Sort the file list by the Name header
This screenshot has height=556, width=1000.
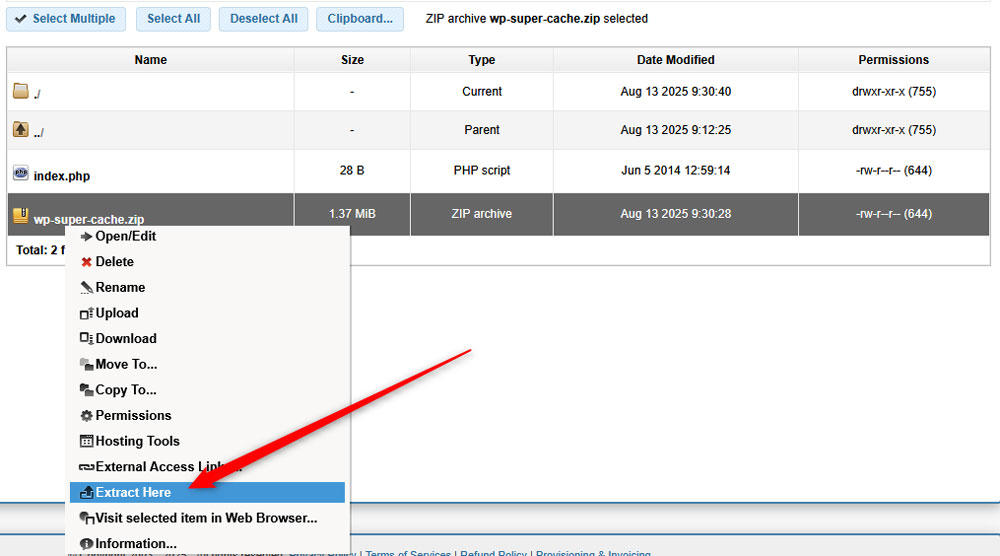click(151, 60)
